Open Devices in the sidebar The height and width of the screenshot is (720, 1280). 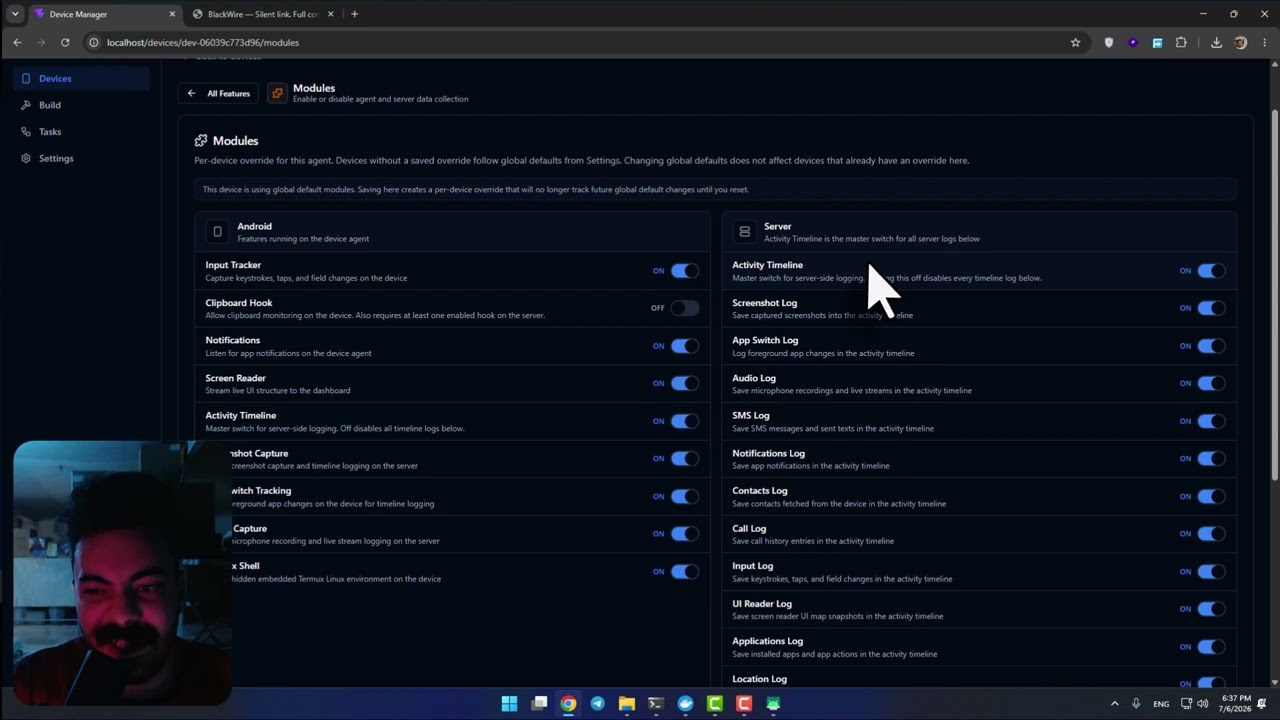point(82,78)
